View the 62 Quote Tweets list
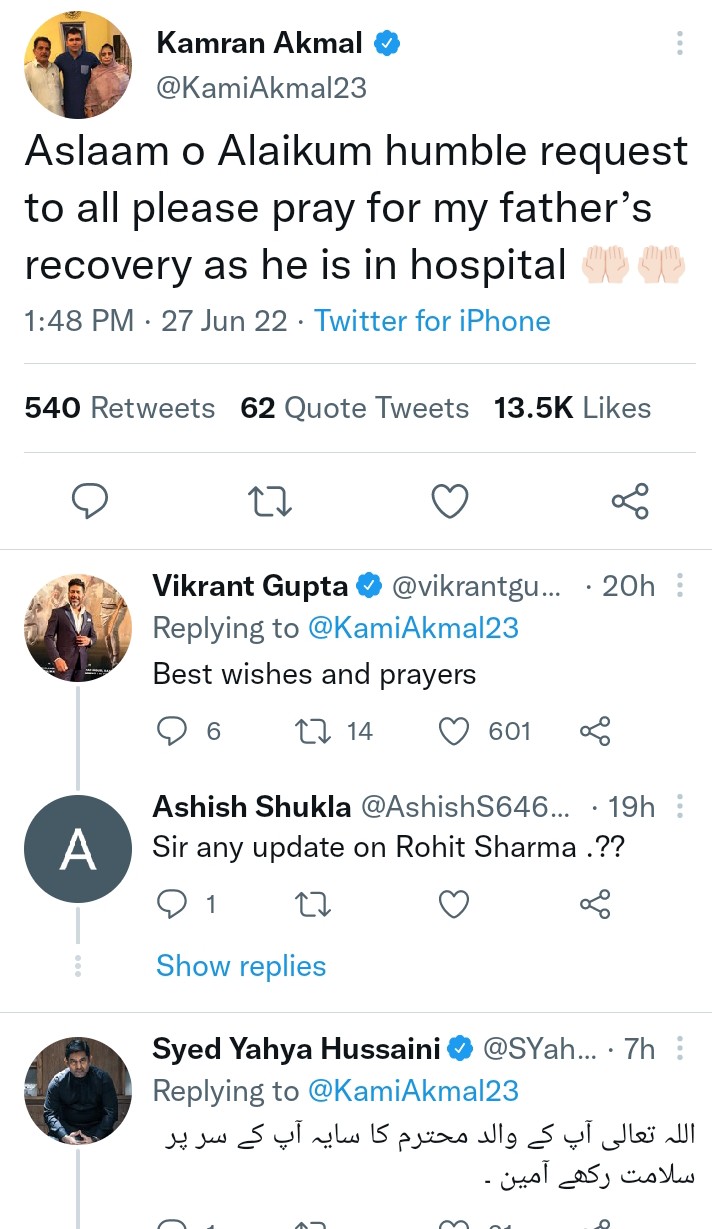 click(x=354, y=408)
